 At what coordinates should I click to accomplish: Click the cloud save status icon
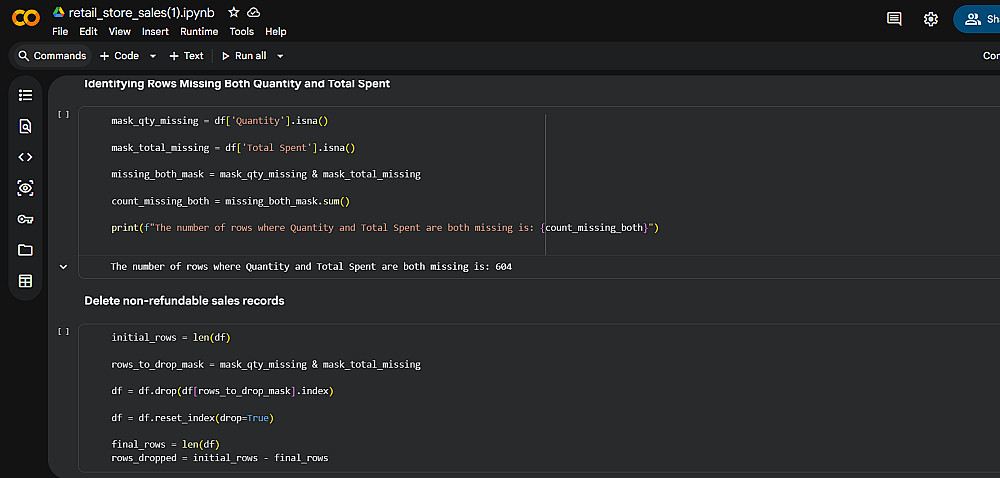(254, 12)
